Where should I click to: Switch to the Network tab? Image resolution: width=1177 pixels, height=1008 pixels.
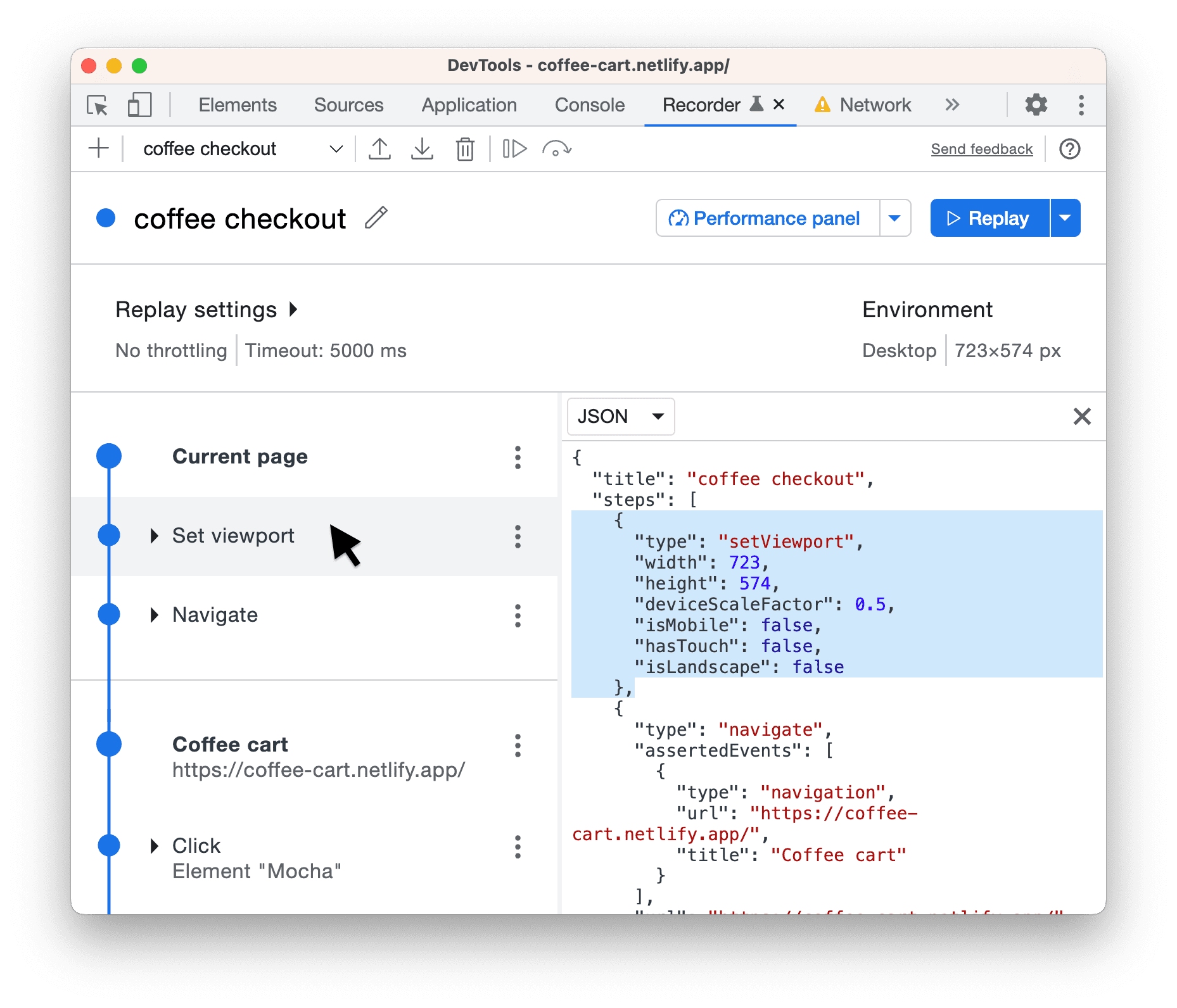click(875, 105)
